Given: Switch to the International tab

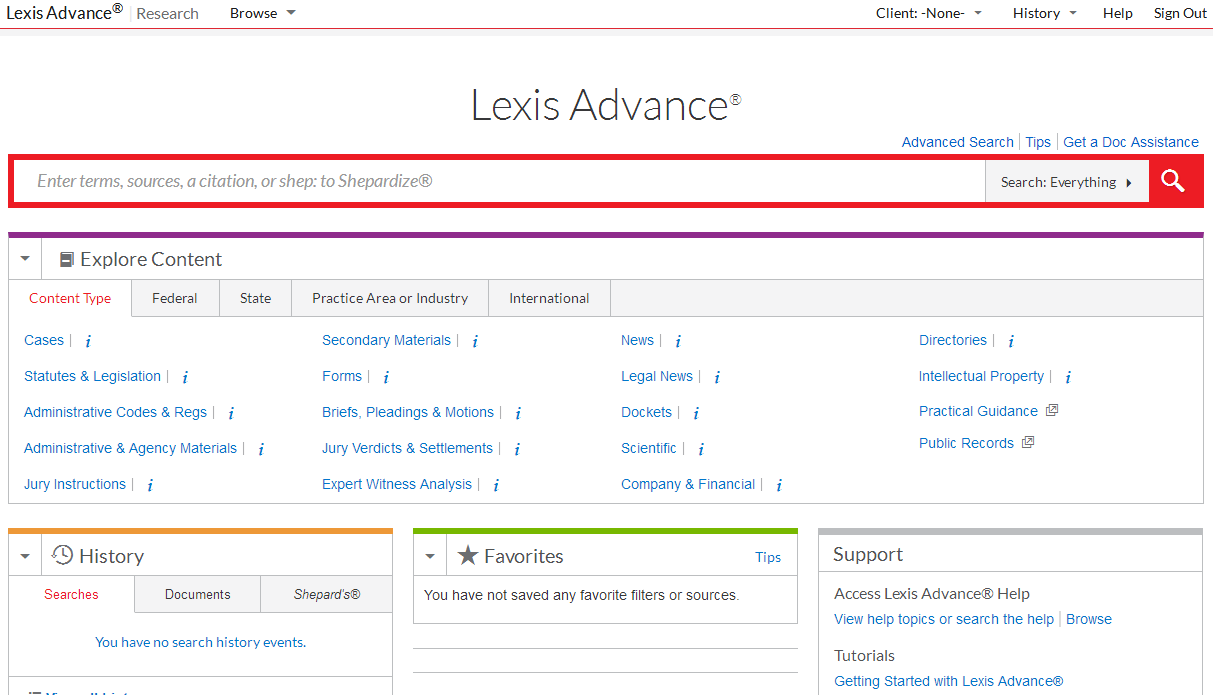Looking at the screenshot, I should coord(549,298).
